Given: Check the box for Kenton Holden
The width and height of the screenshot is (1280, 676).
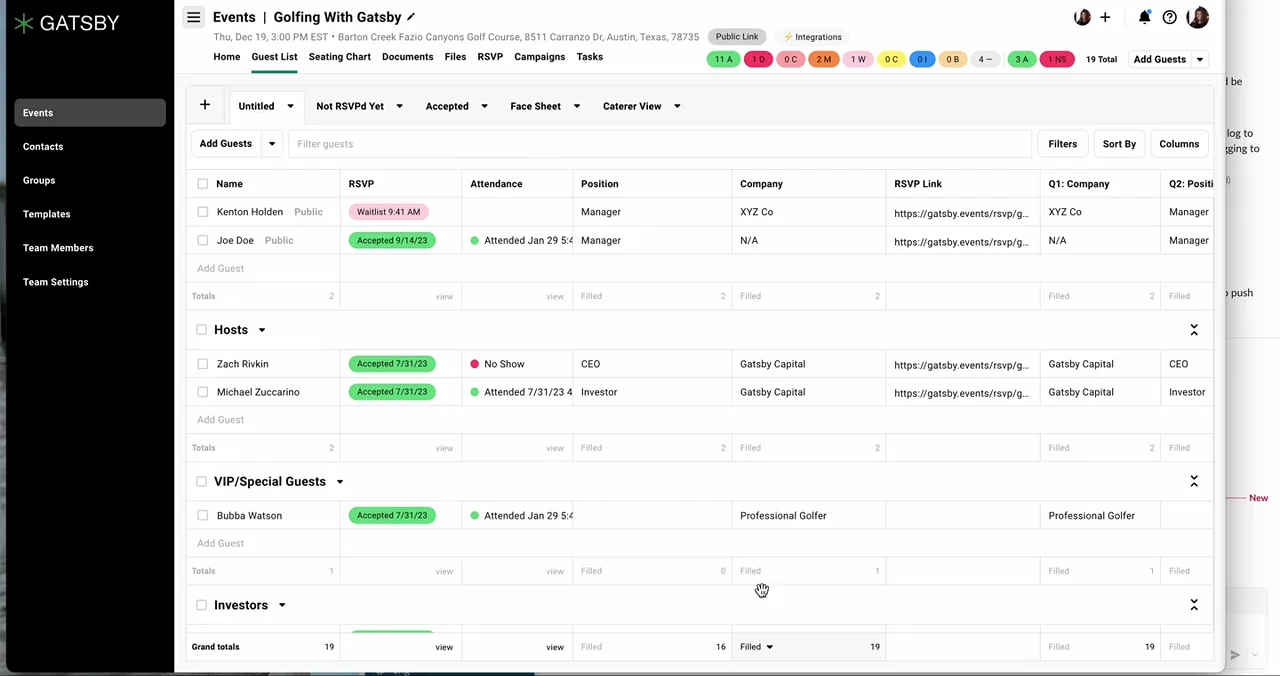Looking at the screenshot, I should [203, 212].
